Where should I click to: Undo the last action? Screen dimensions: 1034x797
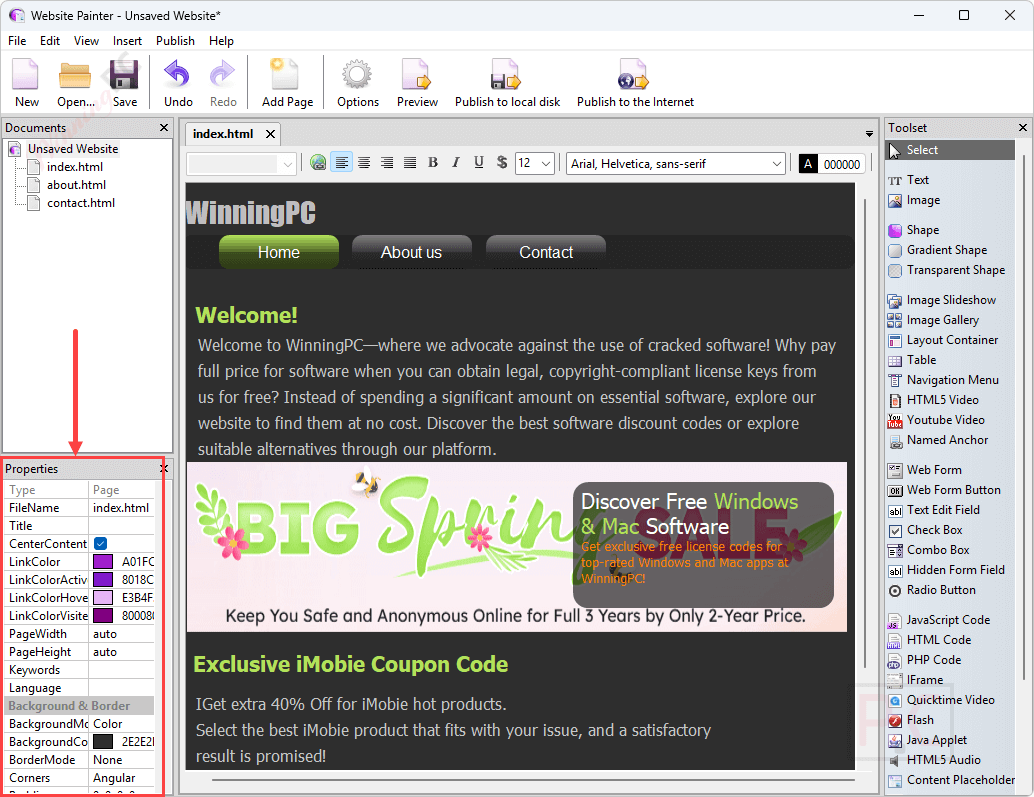(178, 83)
